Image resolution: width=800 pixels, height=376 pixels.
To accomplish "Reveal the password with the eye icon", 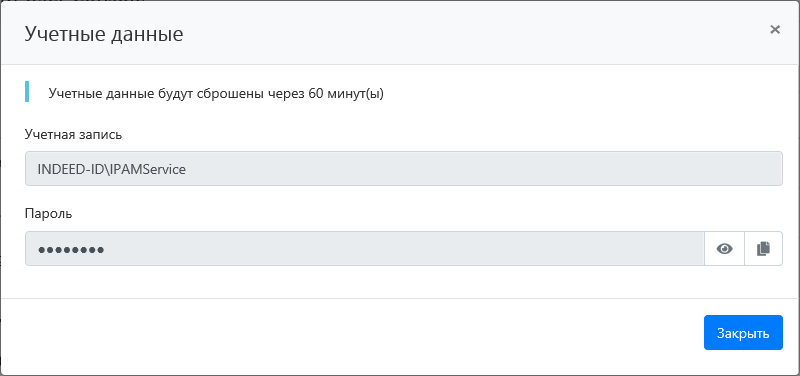I will [724, 248].
